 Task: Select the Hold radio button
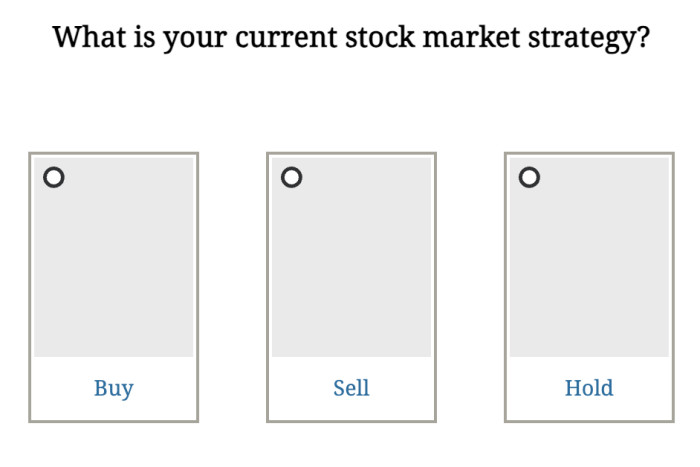pos(529,177)
